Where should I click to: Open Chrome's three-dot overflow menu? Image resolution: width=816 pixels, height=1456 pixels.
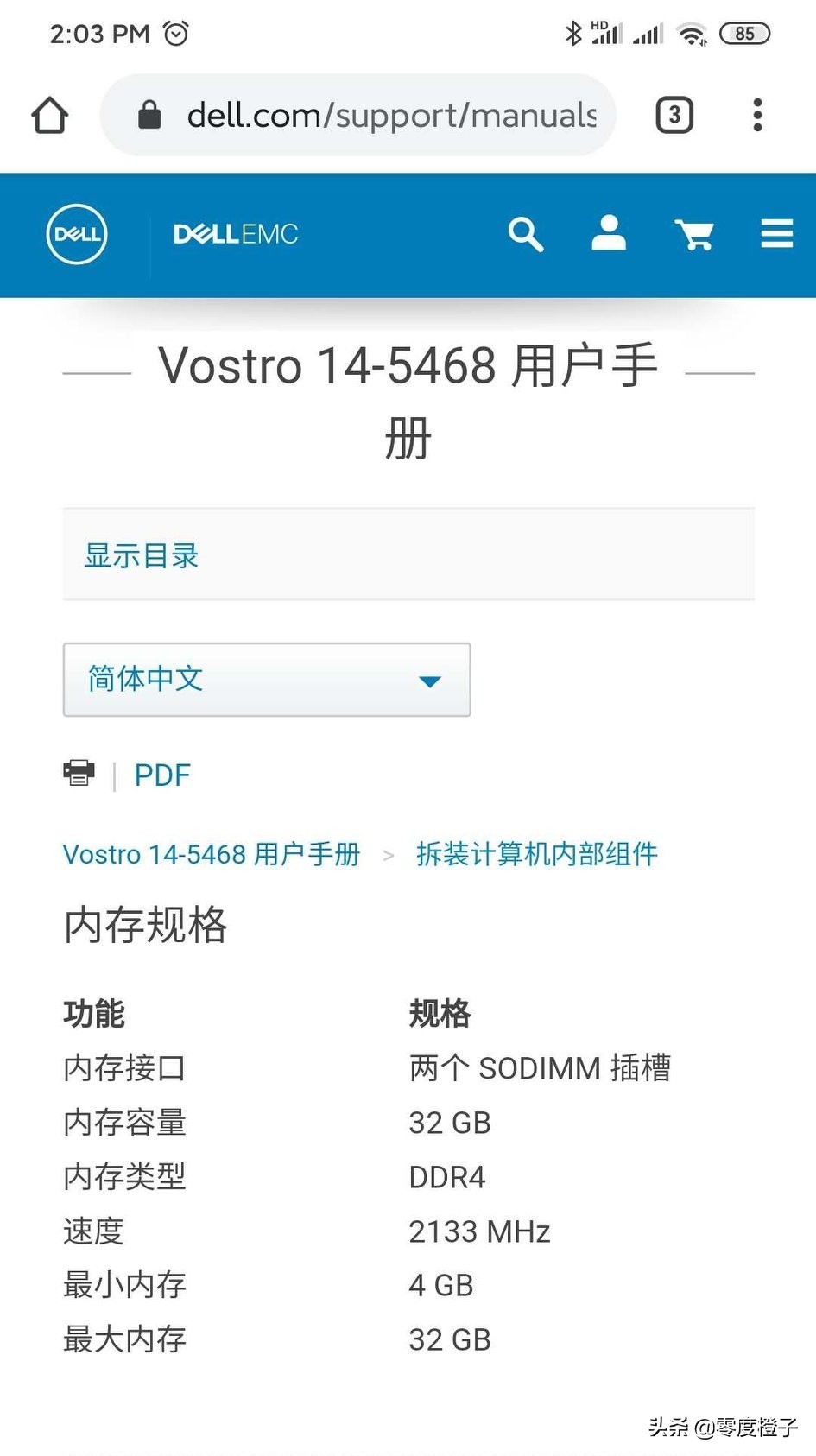[x=756, y=114]
